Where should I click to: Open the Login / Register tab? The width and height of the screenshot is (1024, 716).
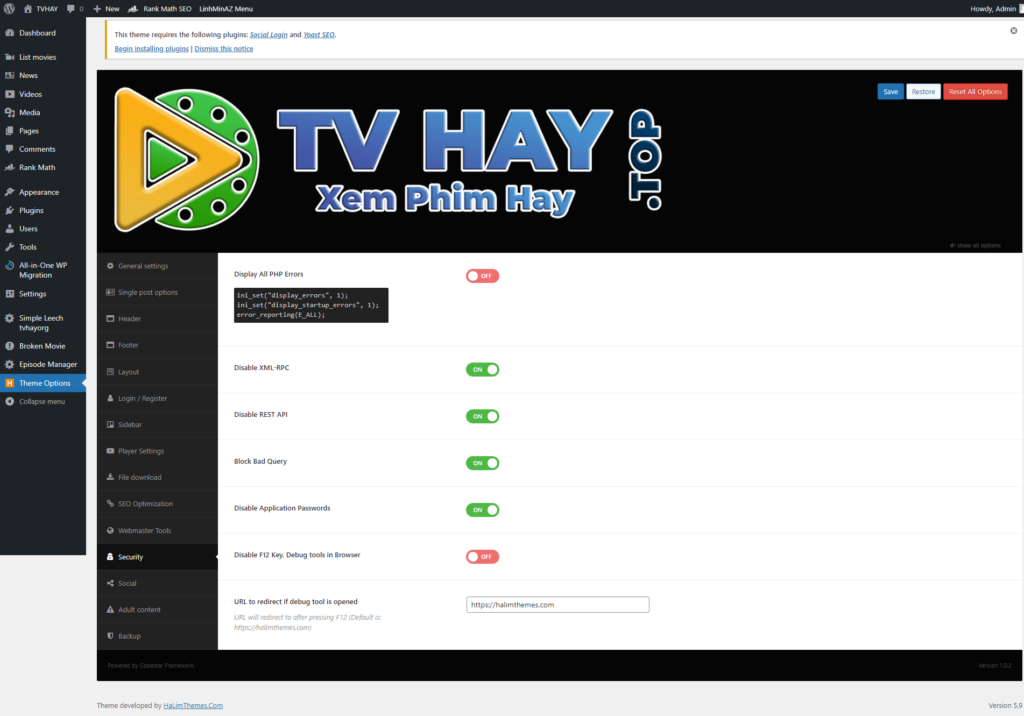[157, 398]
